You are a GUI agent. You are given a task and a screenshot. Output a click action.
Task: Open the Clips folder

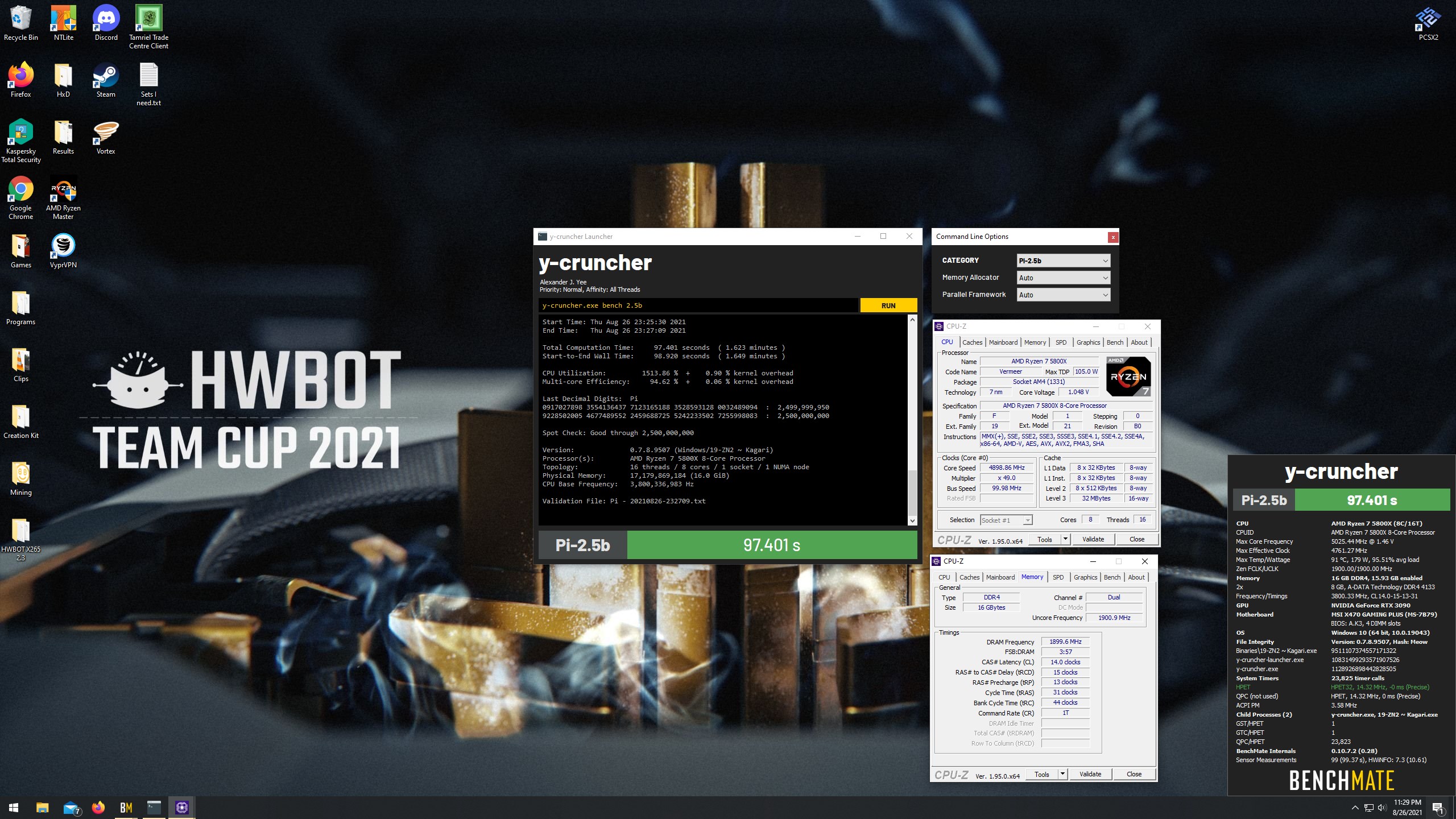point(21,364)
